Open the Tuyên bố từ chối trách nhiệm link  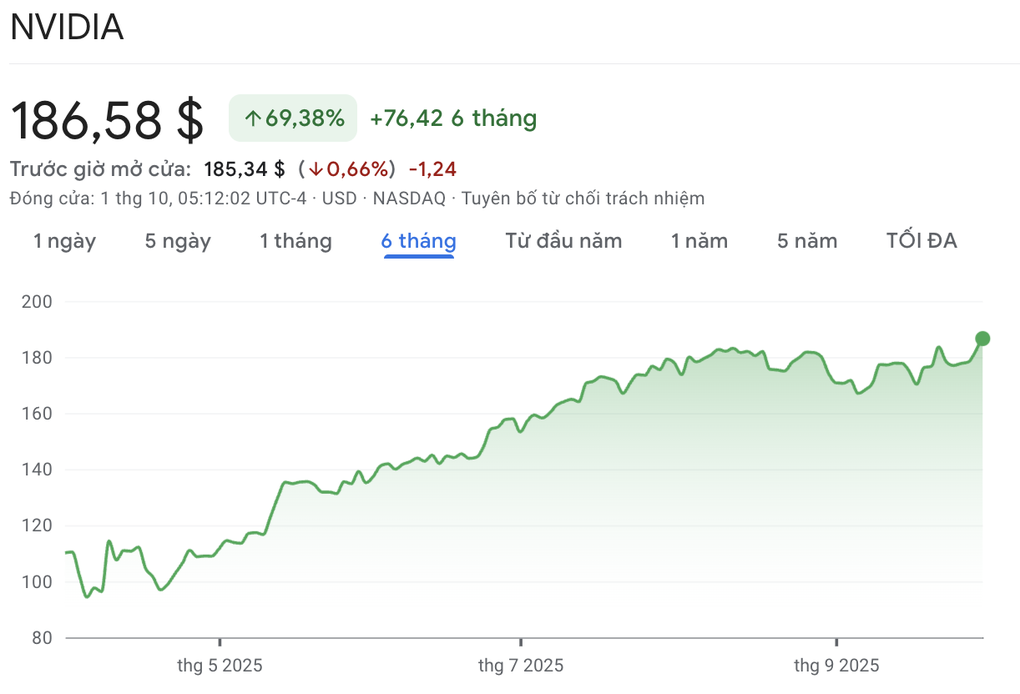tap(582, 198)
